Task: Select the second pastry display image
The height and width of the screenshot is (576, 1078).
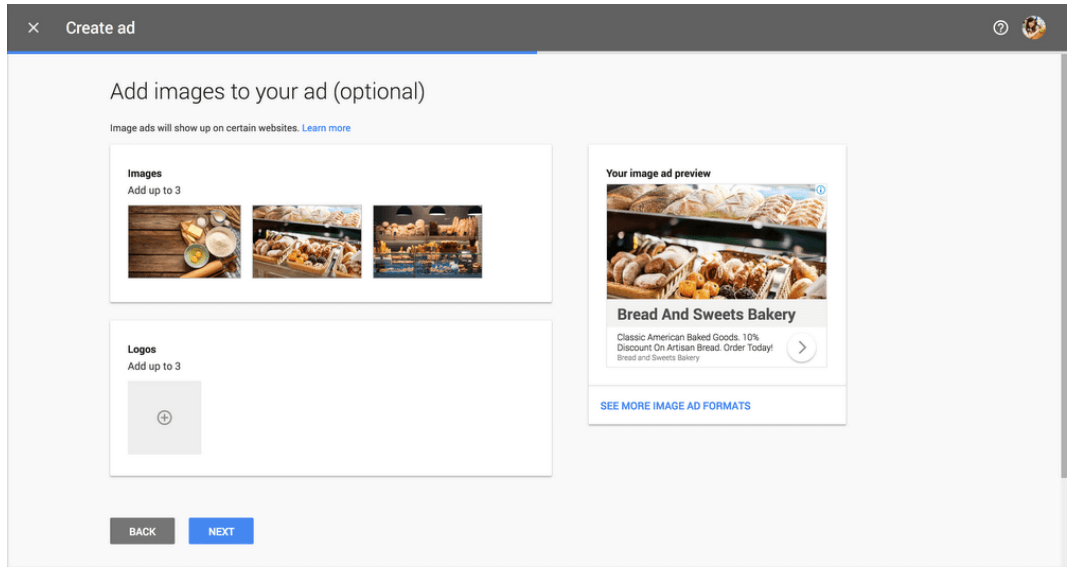Action: 306,241
